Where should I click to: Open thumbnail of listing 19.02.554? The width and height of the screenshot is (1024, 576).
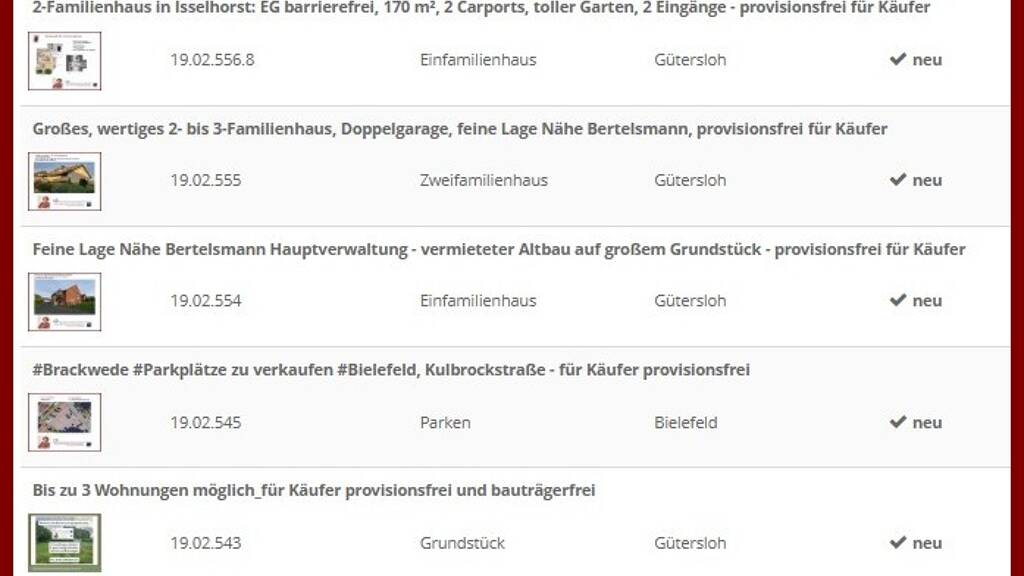click(x=64, y=301)
